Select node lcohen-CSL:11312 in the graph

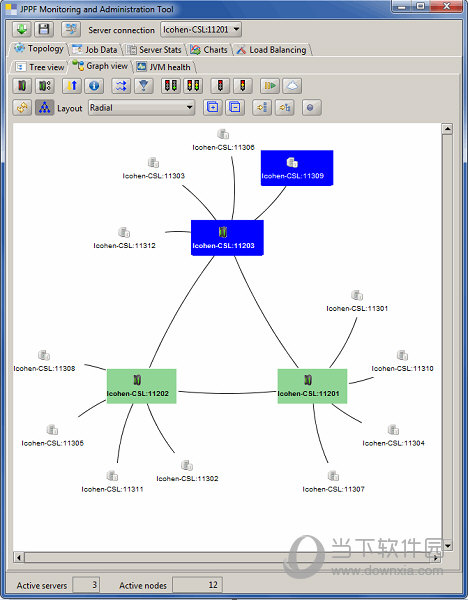124,238
